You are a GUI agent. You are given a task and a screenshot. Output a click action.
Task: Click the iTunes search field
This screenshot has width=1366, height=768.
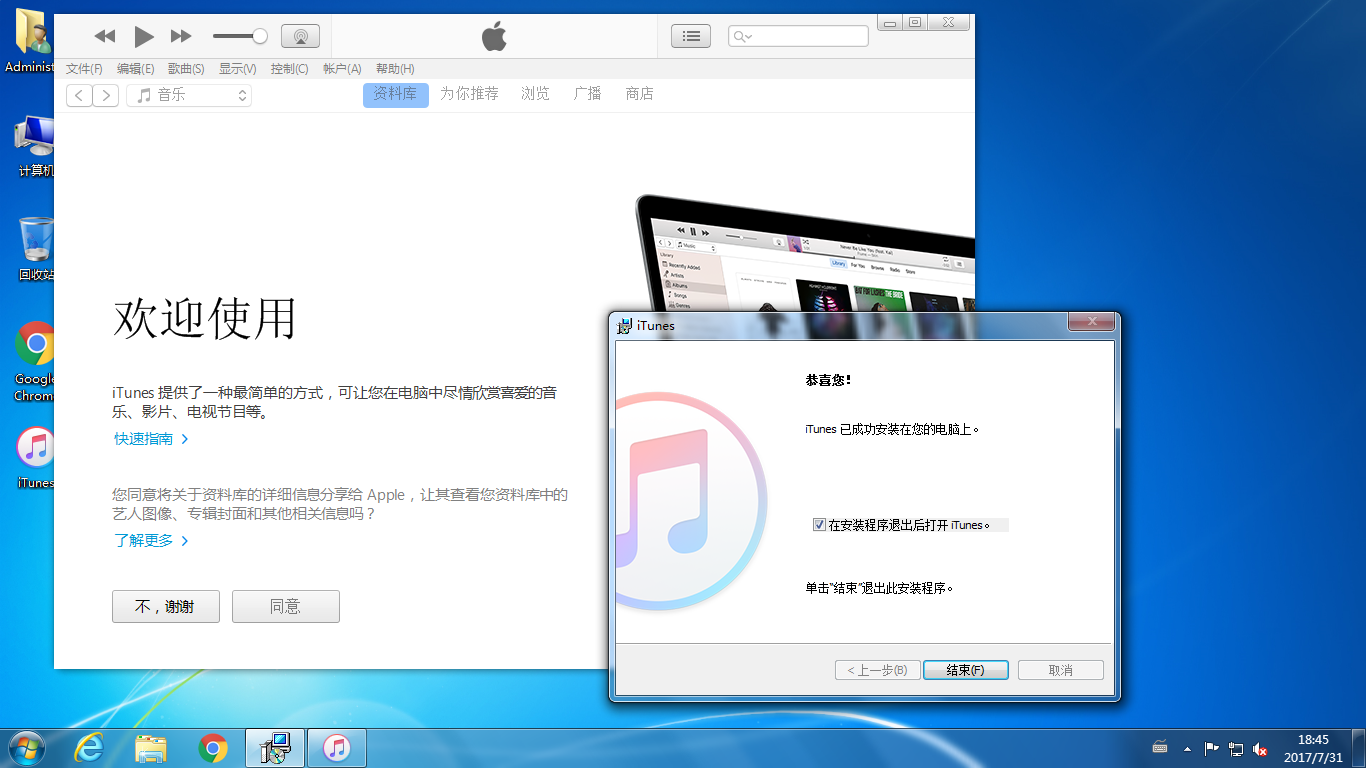coord(798,36)
